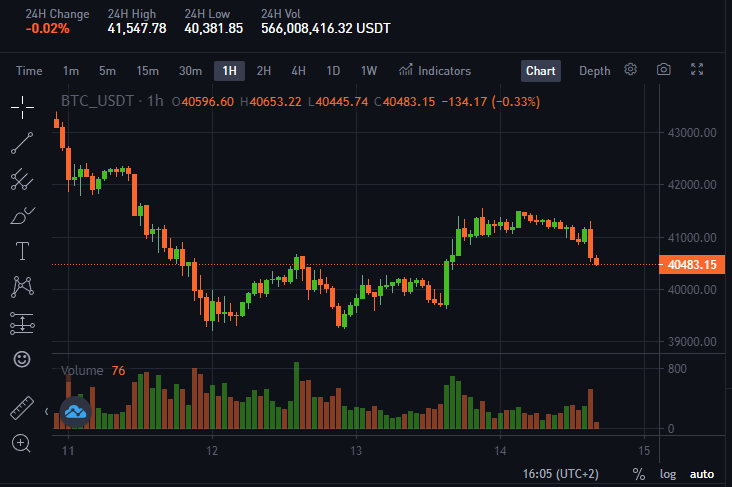Select the 4H interval
The height and width of the screenshot is (487, 732).
click(298, 71)
